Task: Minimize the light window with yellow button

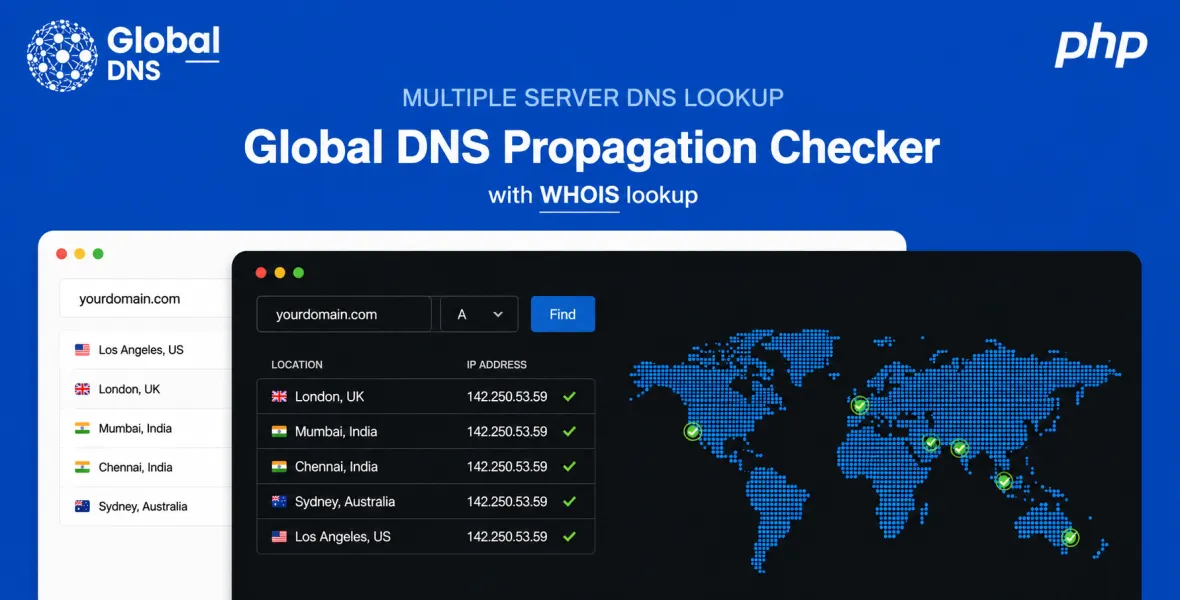Action: click(80, 254)
